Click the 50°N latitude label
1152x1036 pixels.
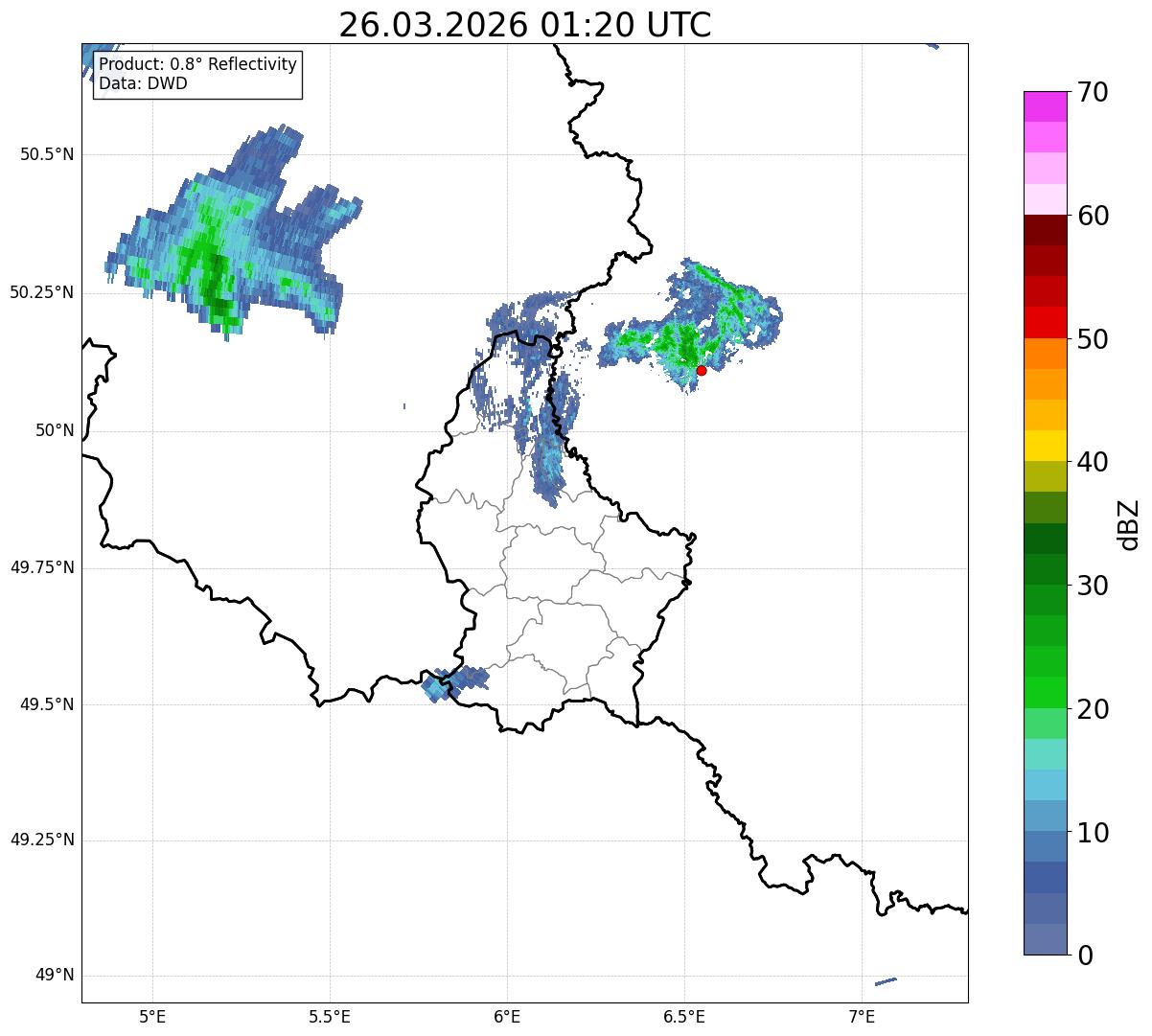click(x=54, y=430)
